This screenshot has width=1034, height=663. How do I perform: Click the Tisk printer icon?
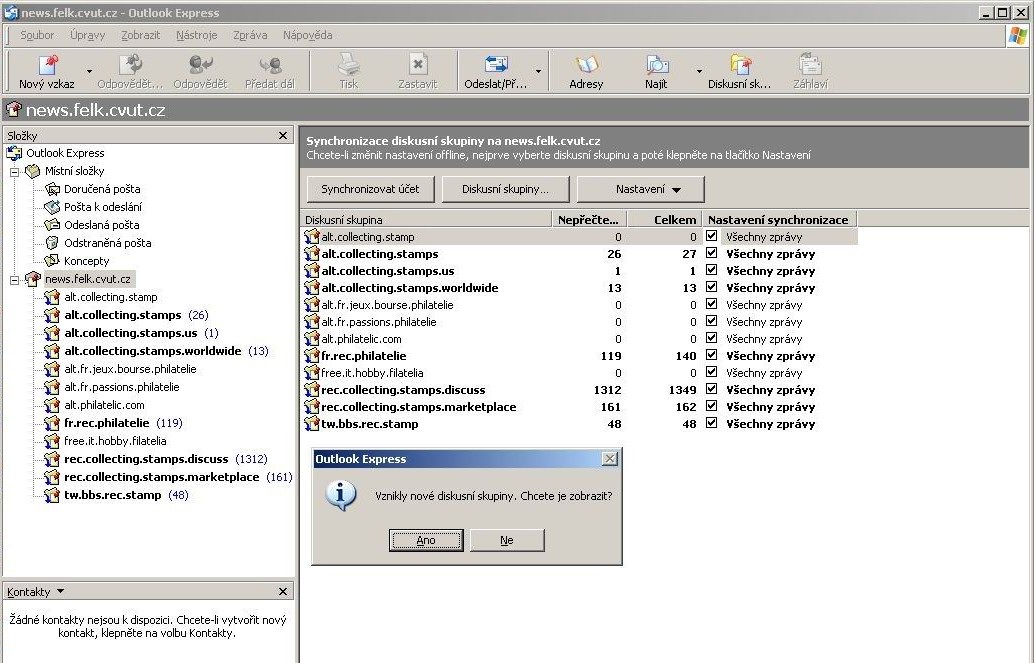click(349, 65)
